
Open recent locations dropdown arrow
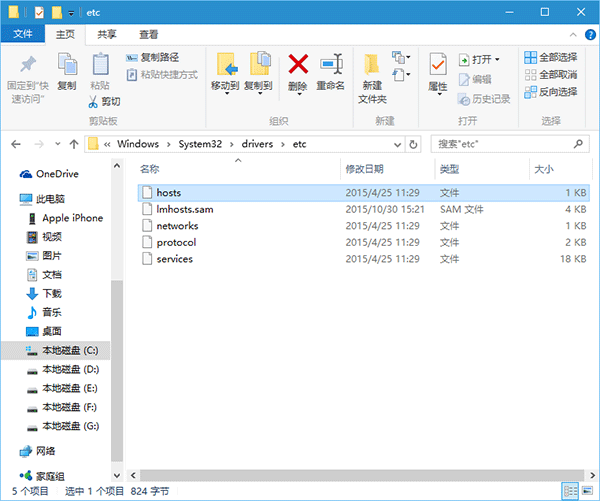click(x=57, y=144)
